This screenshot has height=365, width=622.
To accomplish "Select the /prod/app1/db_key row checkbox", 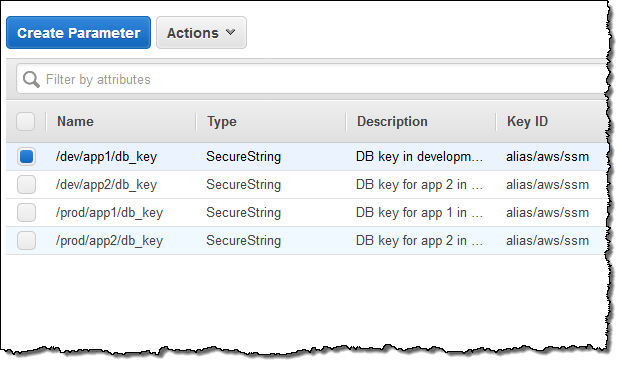I will coord(26,213).
